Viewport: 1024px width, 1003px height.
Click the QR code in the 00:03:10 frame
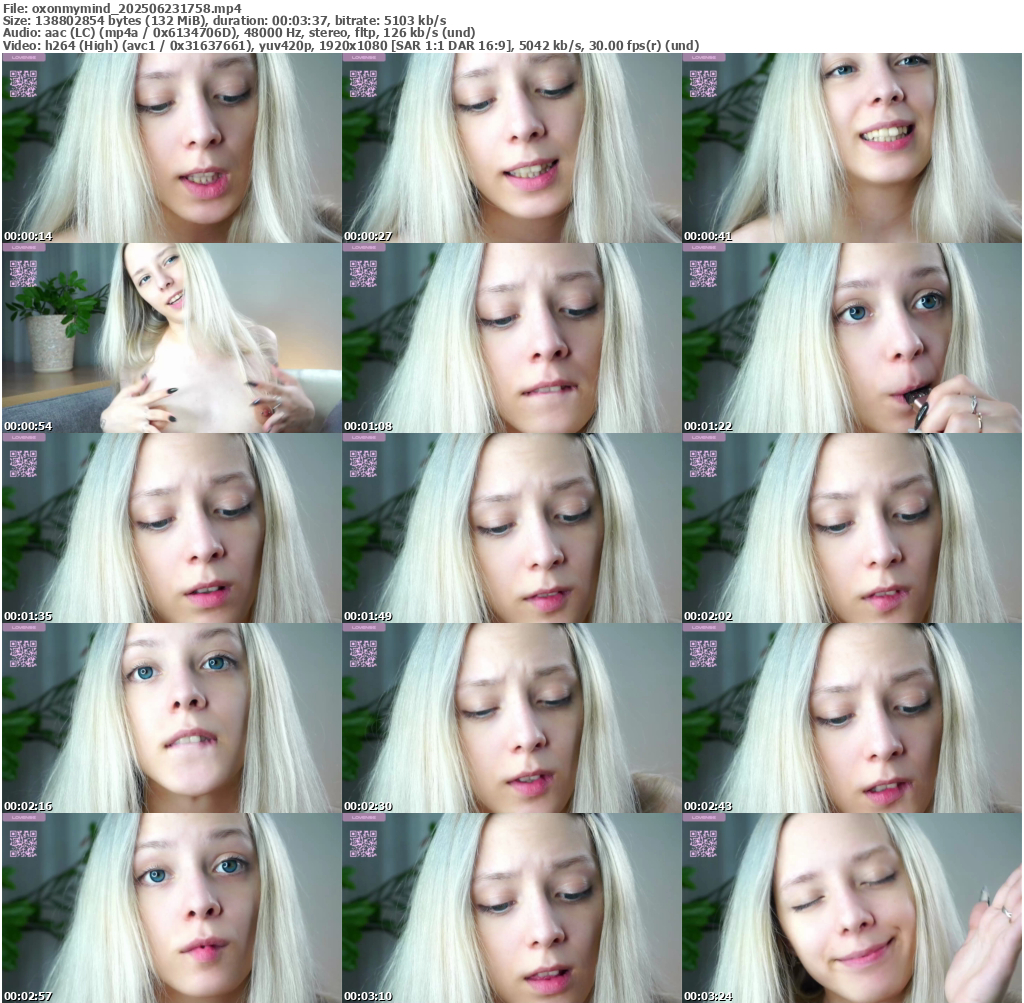[x=363, y=843]
